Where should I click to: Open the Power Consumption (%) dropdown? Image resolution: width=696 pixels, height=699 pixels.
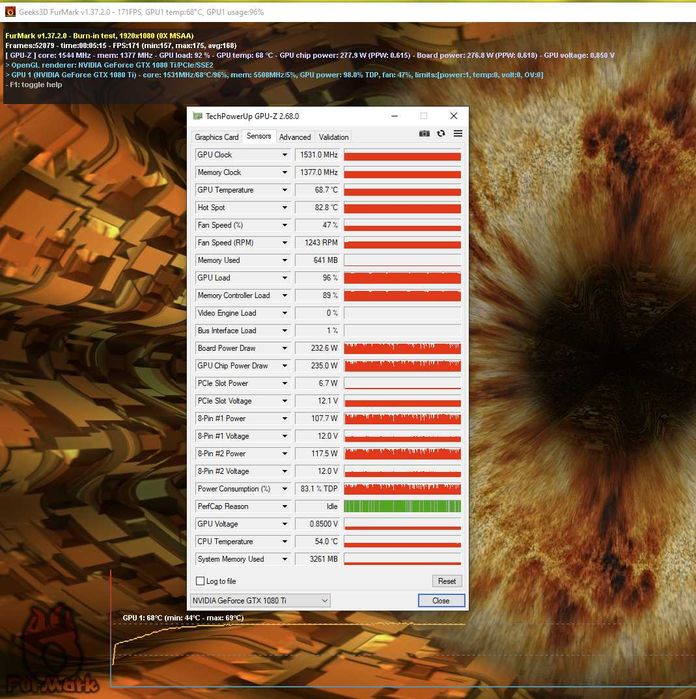click(284, 489)
